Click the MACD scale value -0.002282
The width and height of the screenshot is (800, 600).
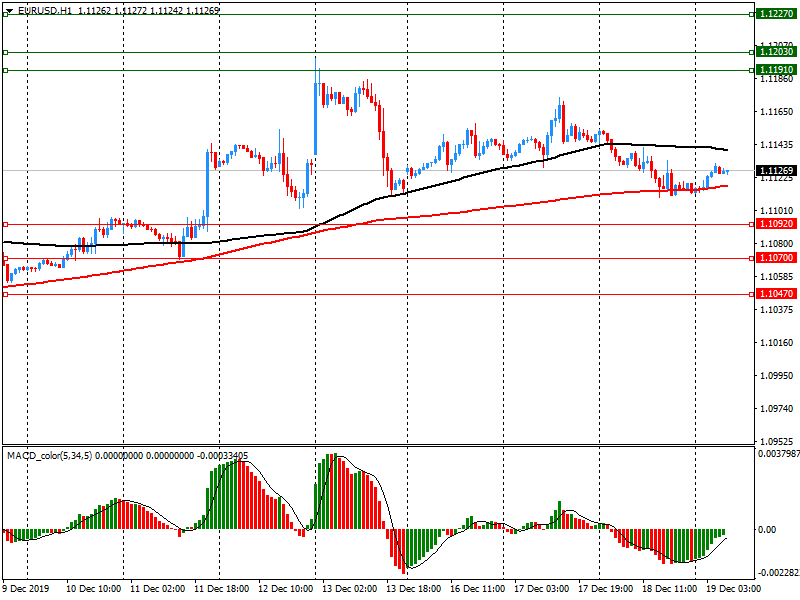[x=779, y=573]
